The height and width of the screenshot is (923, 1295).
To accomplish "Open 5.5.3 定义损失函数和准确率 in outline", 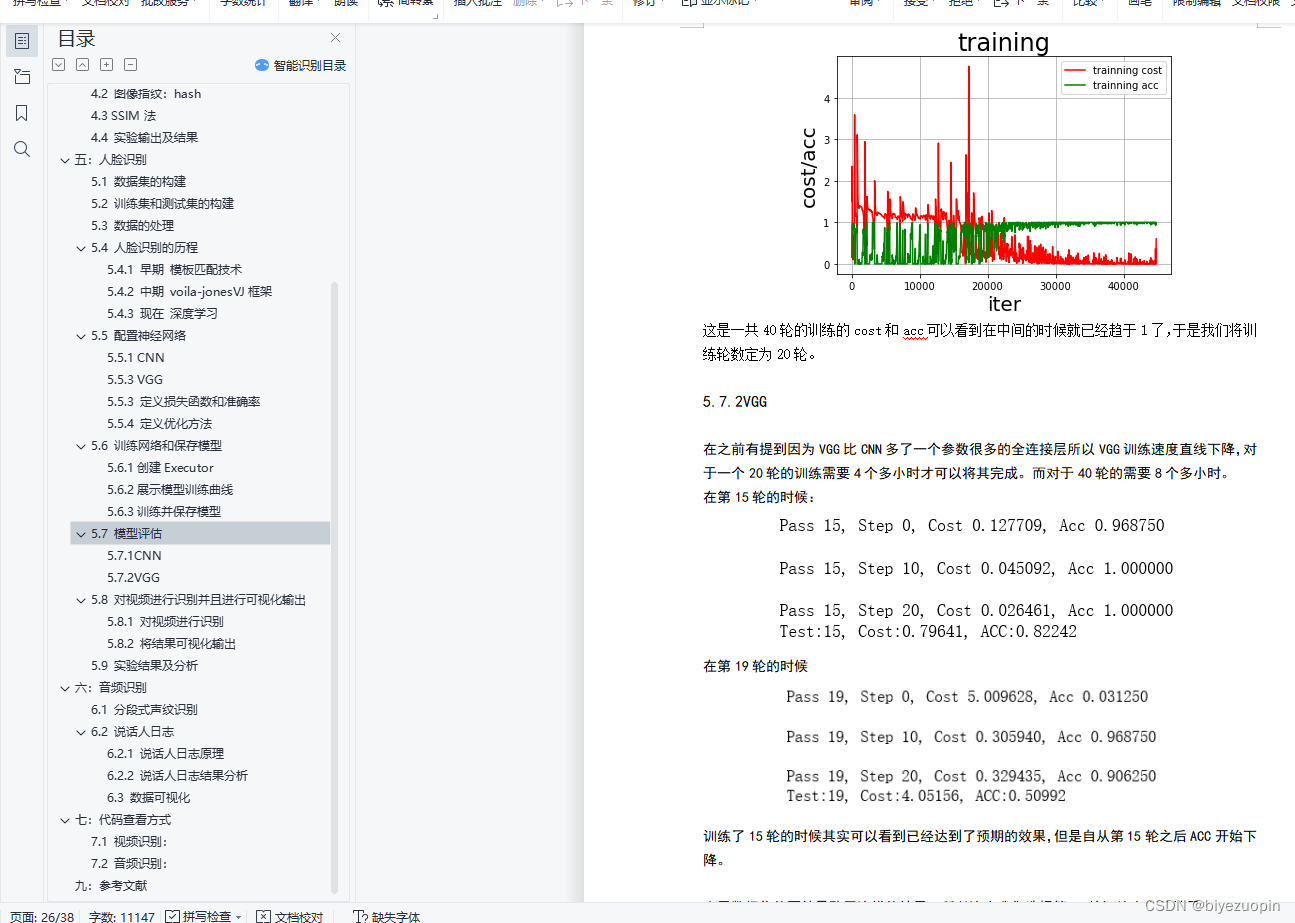I will pos(184,402).
